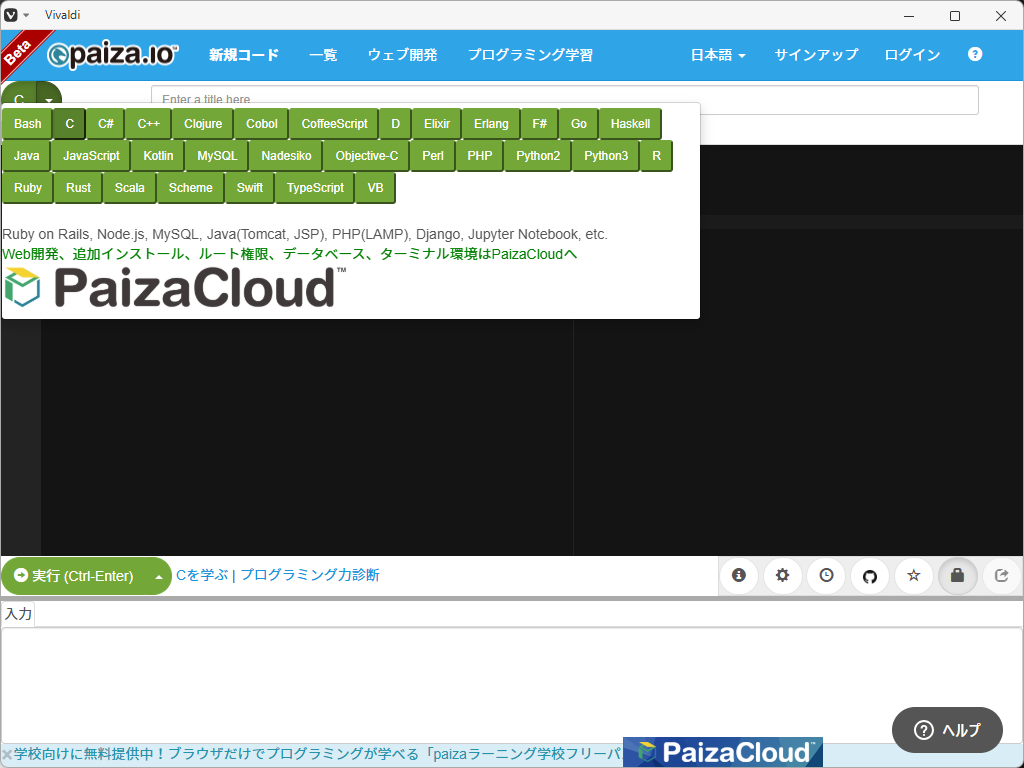Viewport: 1024px width, 768px height.
Task: Click the PaizaCloud banner at bottom
Action: [x=722, y=752]
